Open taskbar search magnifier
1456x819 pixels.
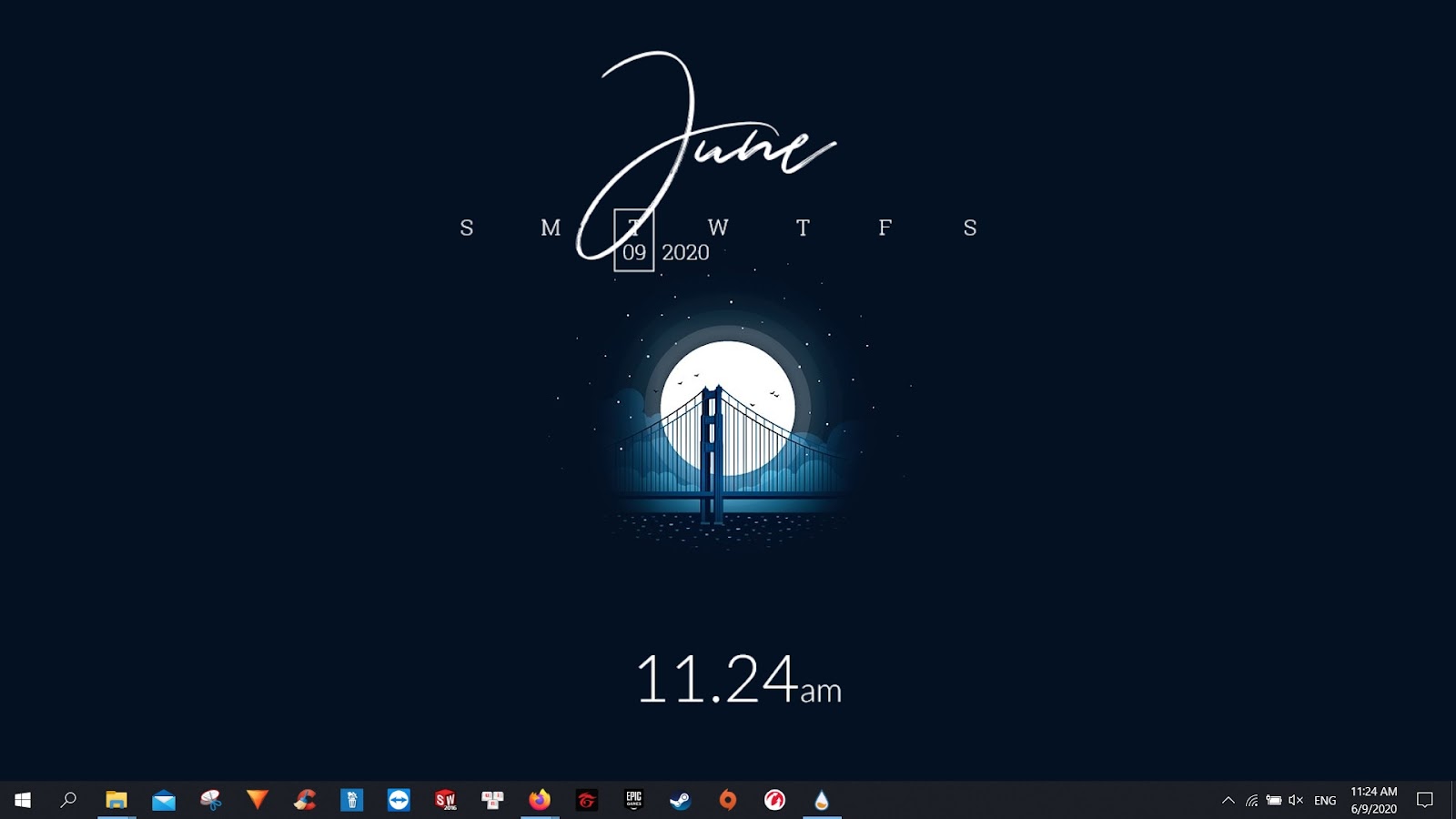pos(68,800)
